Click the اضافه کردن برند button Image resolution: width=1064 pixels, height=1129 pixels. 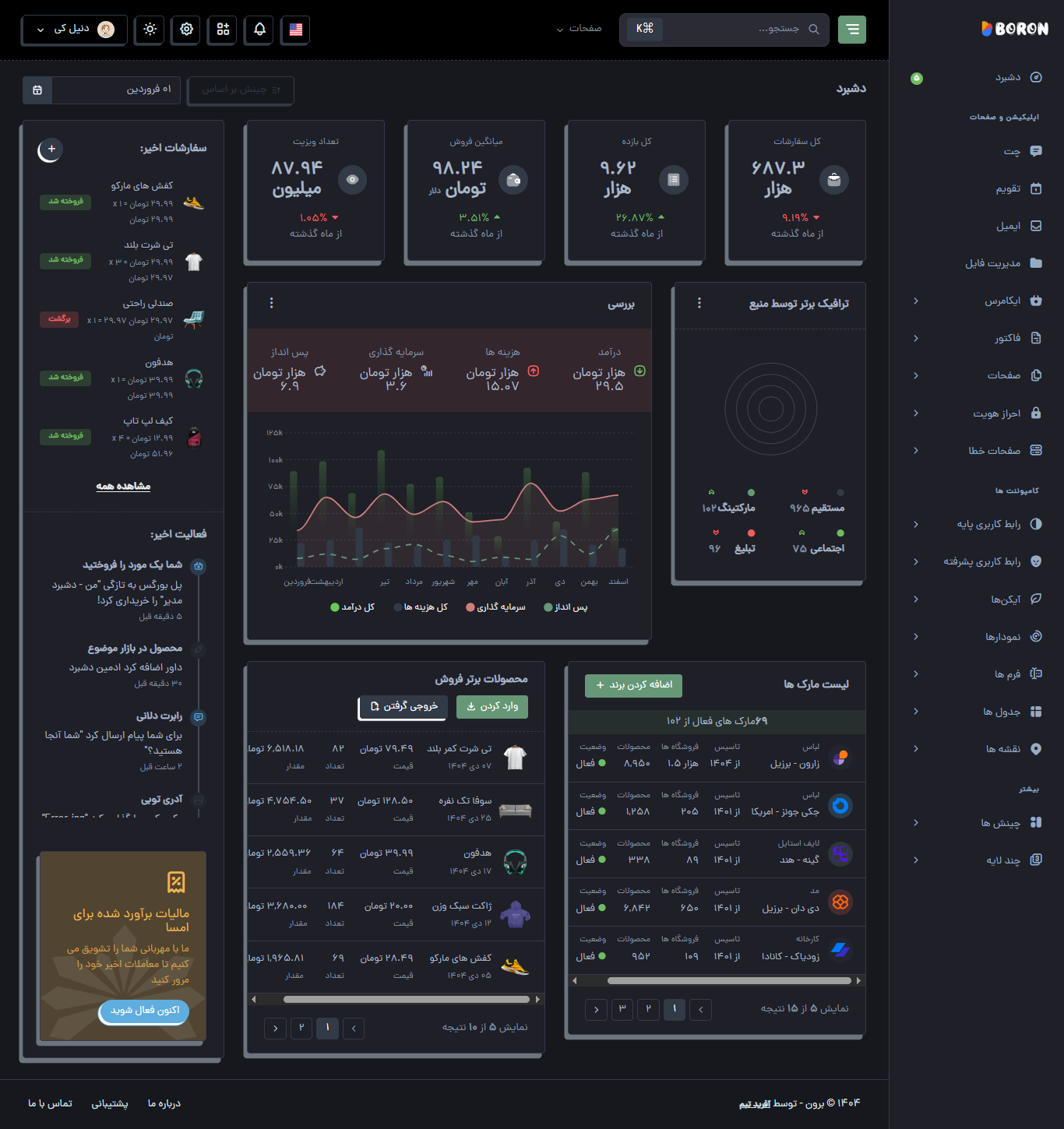point(634,685)
